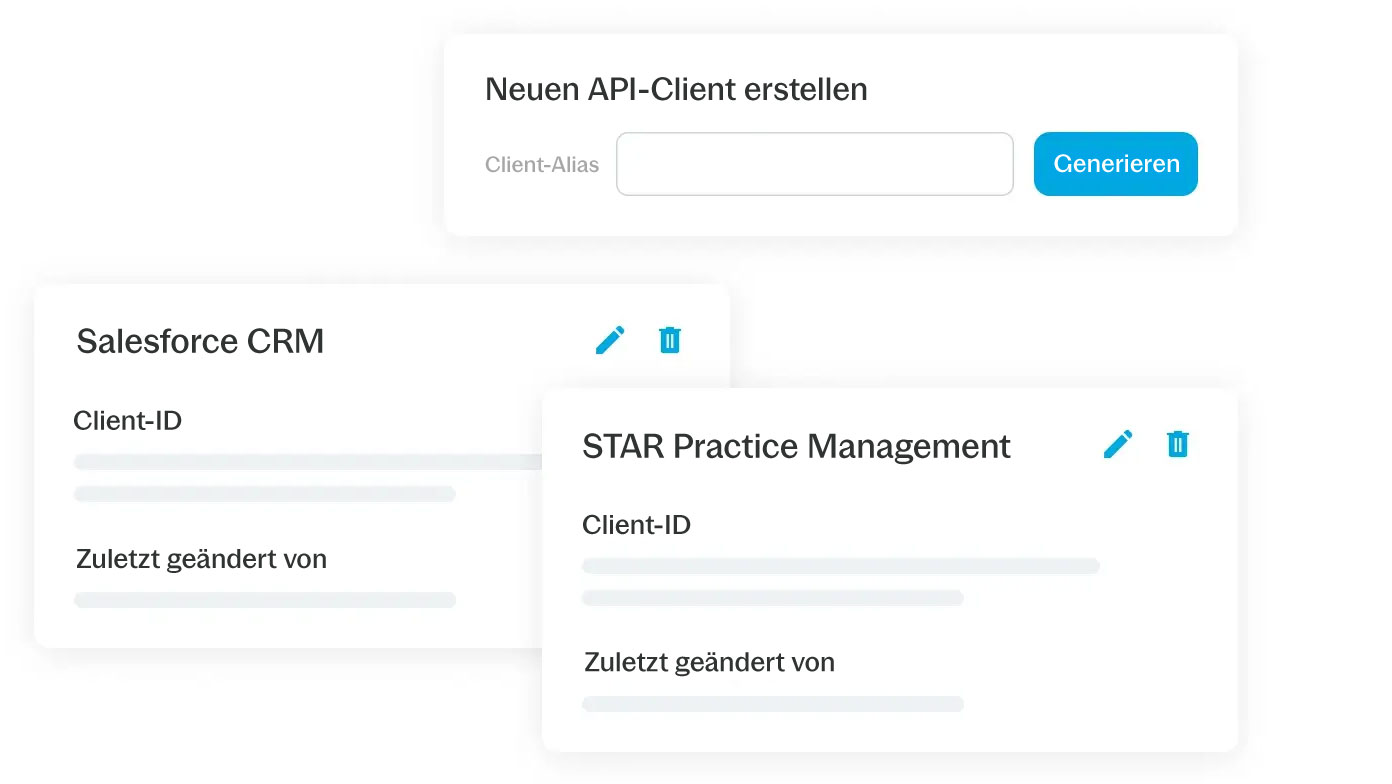Screen dimensions: 1392x784
Task: Edit the Salesforce CRM client
Action: click(x=609, y=340)
